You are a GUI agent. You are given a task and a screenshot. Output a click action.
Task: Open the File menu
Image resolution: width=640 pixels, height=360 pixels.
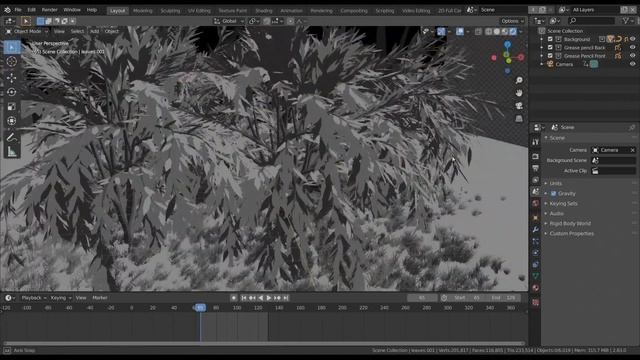(x=18, y=10)
